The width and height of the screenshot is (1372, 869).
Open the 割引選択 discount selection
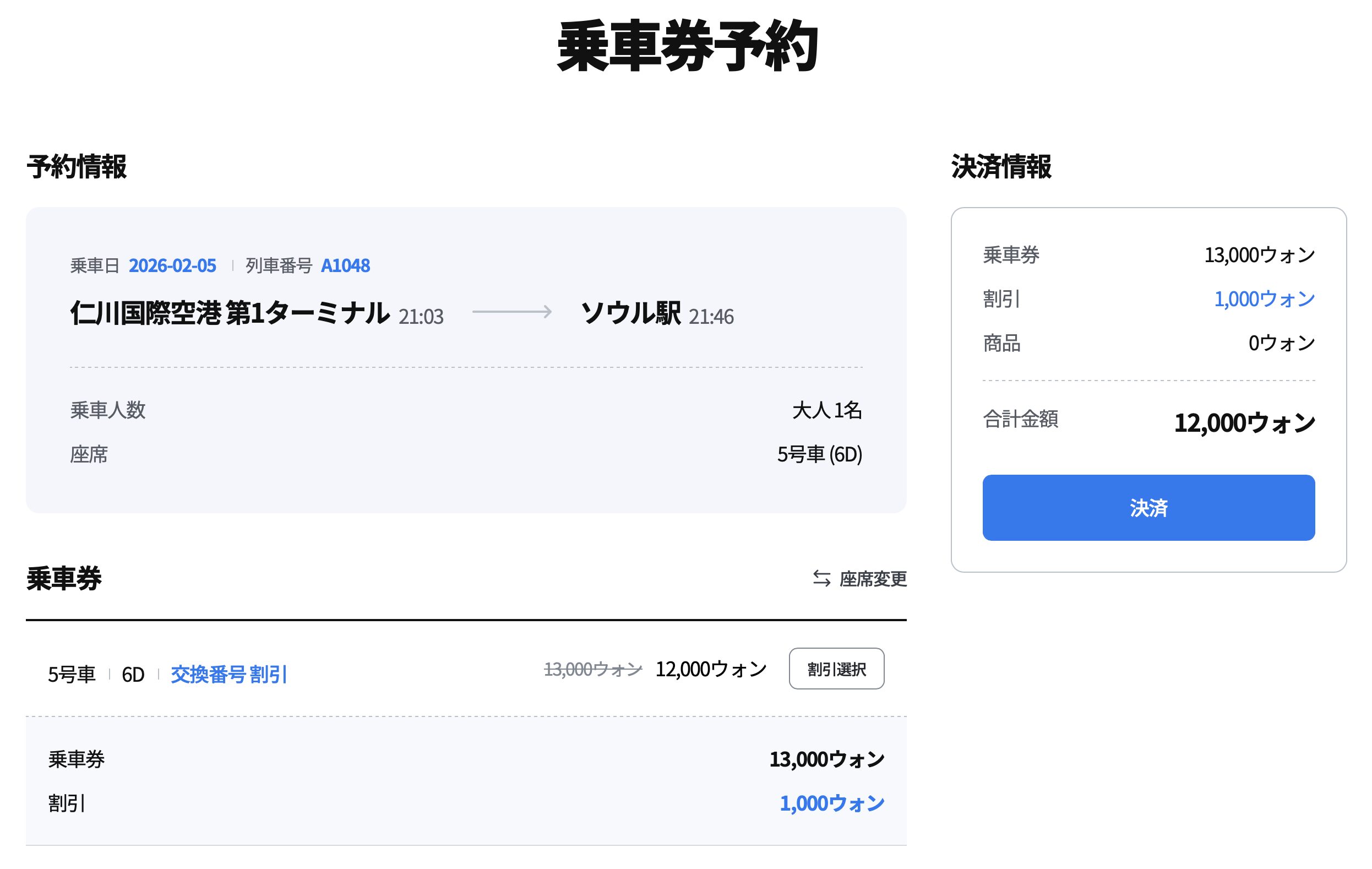point(836,669)
